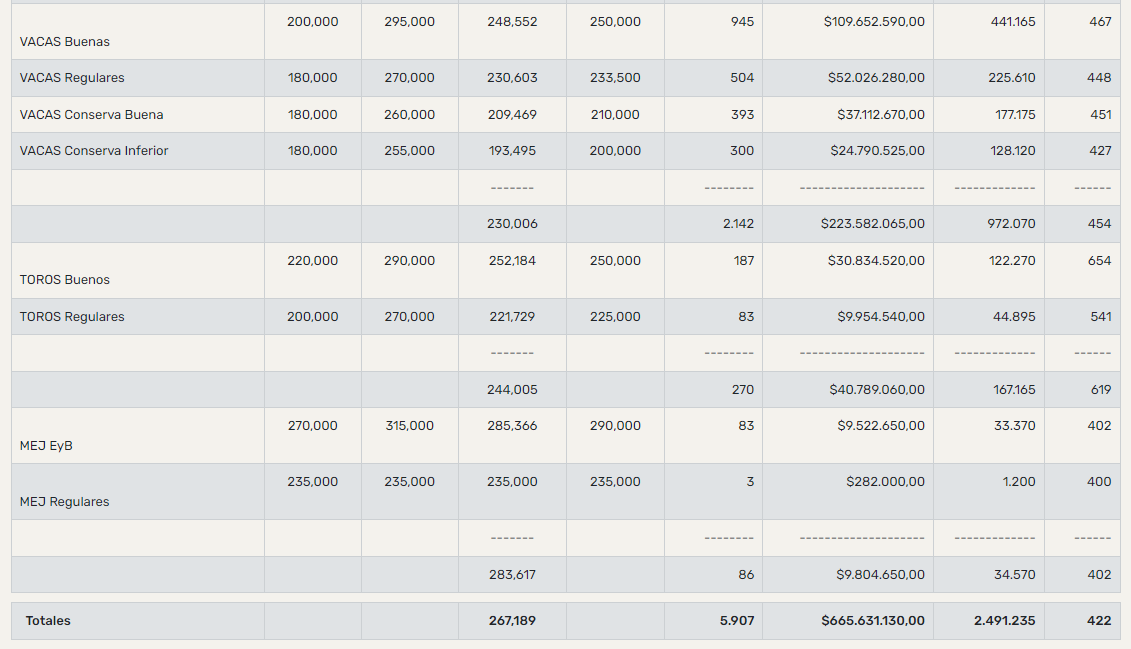The image size is (1131, 649).
Task: Click the 233,500 cell for VACAS Regulares
Action: click(615, 78)
